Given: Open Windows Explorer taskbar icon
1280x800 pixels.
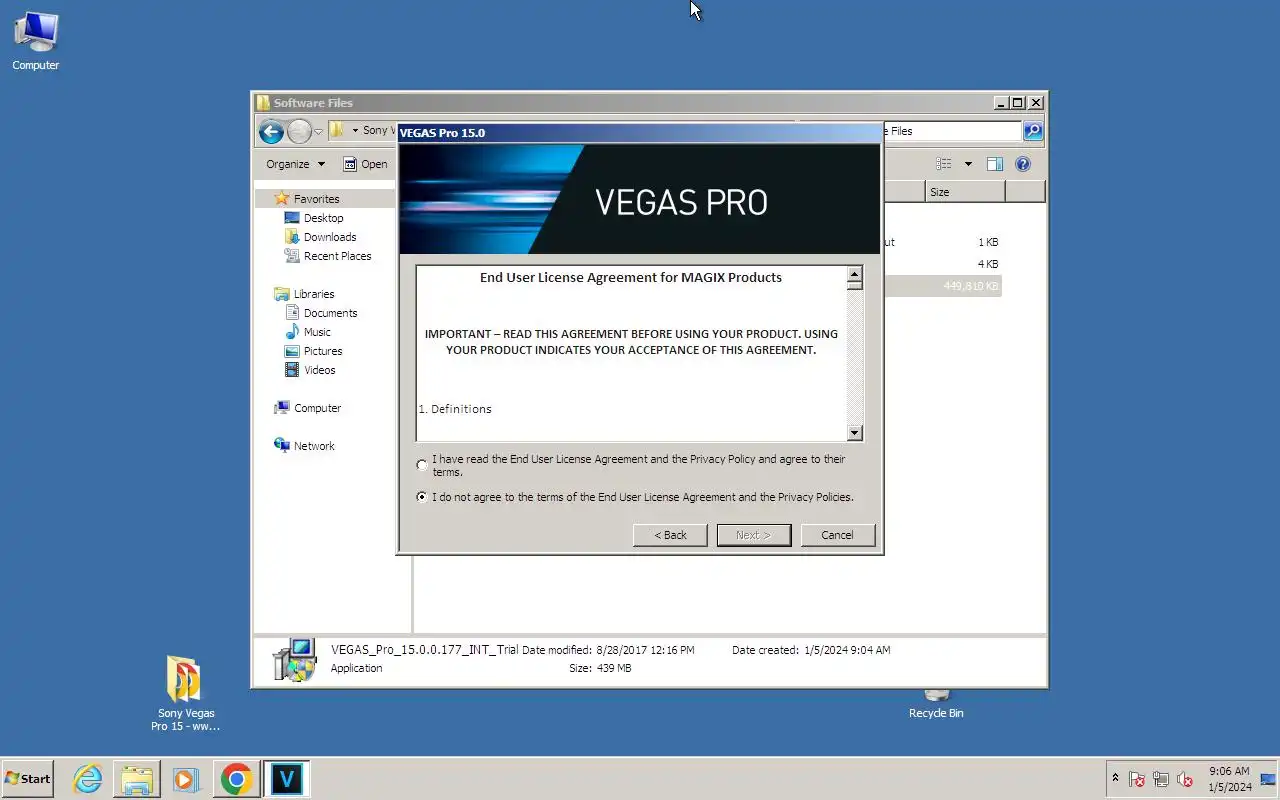Looking at the screenshot, I should click(137, 779).
